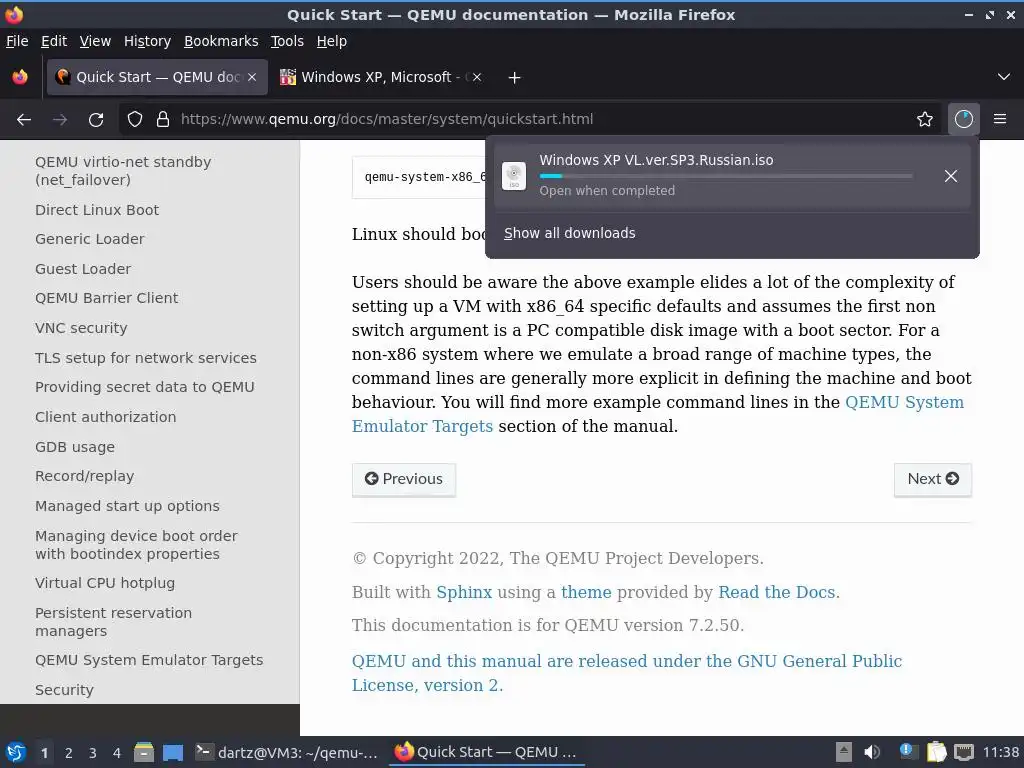Open GDB usage in sidebar

click(75, 447)
